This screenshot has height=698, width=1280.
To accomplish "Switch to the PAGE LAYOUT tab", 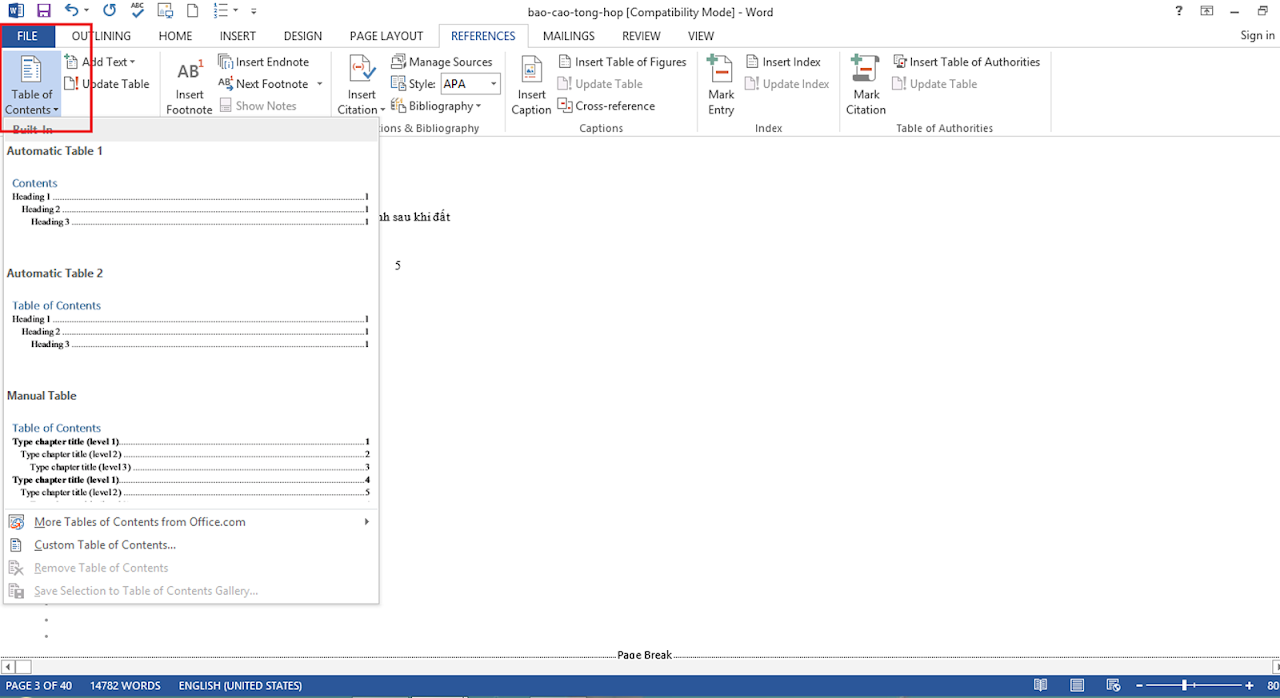I will click(x=386, y=36).
